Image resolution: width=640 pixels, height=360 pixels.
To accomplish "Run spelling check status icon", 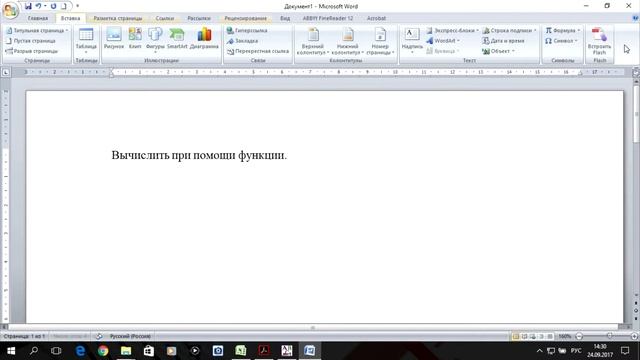I will coord(99,336).
